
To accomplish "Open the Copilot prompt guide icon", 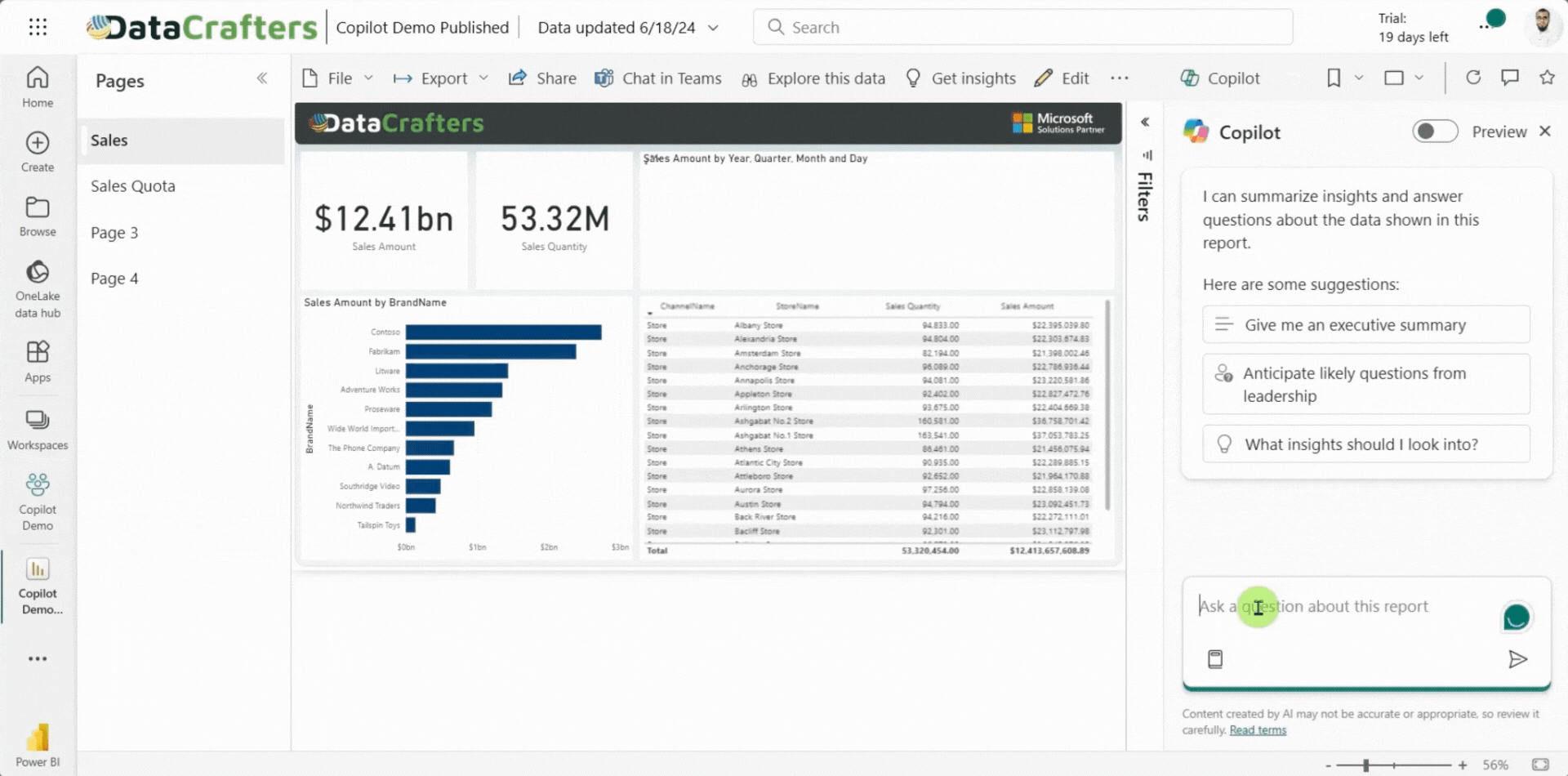I will click(1215, 659).
